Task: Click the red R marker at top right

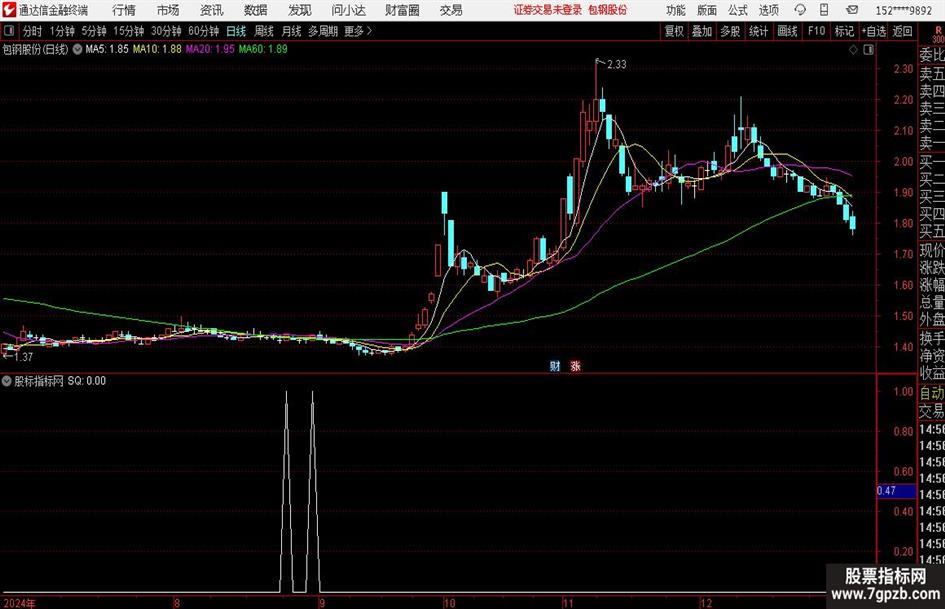Action: [x=938, y=30]
